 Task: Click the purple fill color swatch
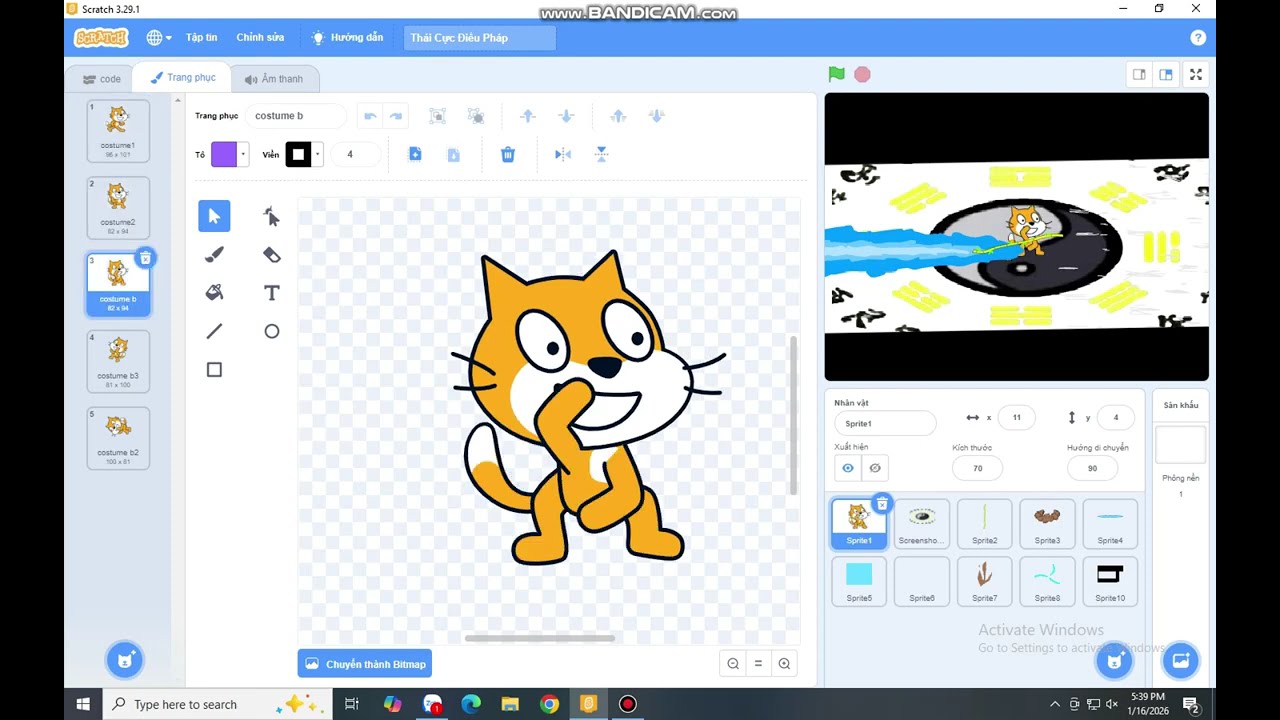click(224, 154)
